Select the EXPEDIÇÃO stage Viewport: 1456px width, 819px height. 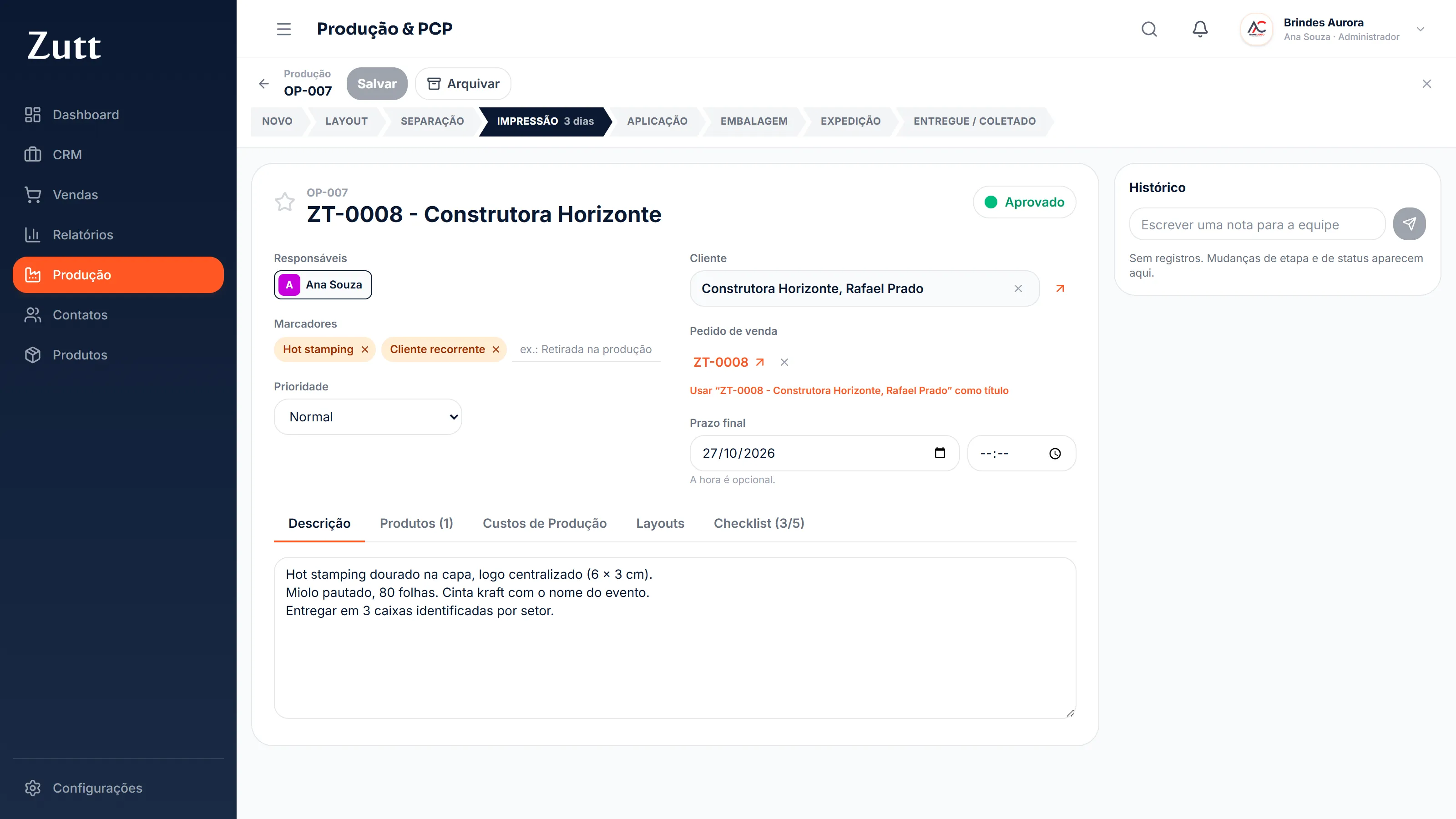click(851, 121)
